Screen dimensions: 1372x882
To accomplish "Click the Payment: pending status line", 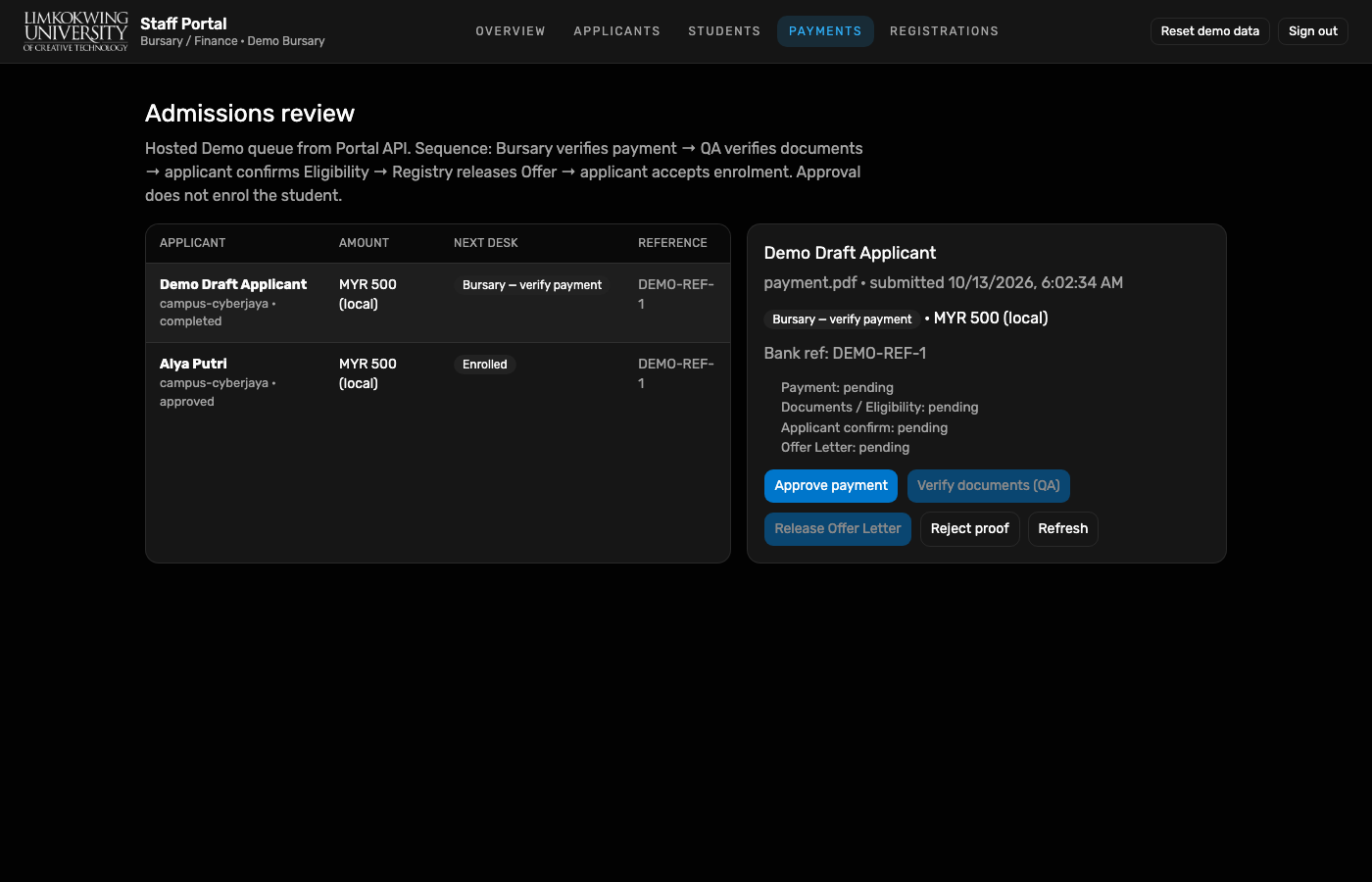I will [x=837, y=387].
